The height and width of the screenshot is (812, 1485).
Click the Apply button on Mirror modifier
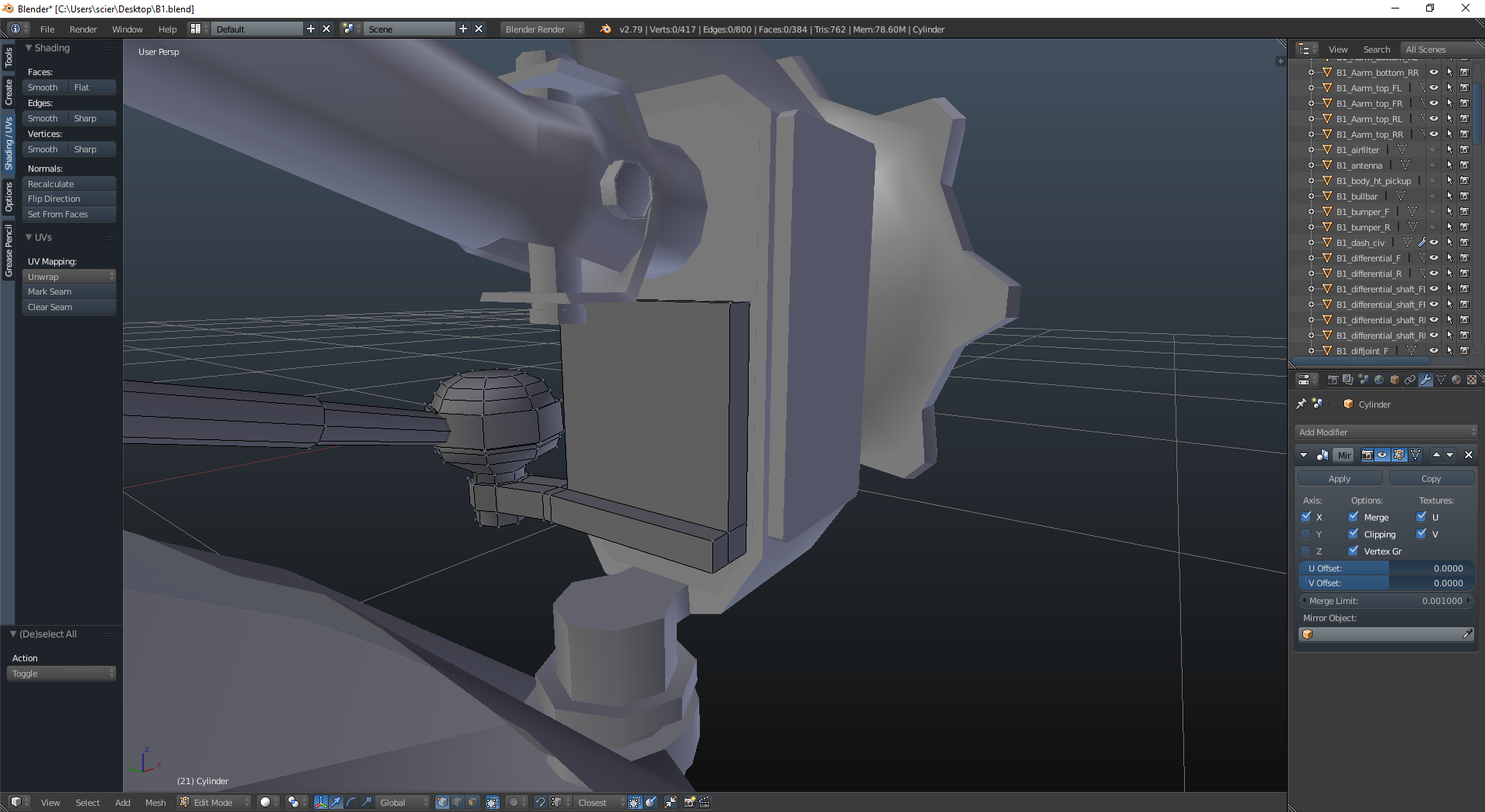point(1340,479)
